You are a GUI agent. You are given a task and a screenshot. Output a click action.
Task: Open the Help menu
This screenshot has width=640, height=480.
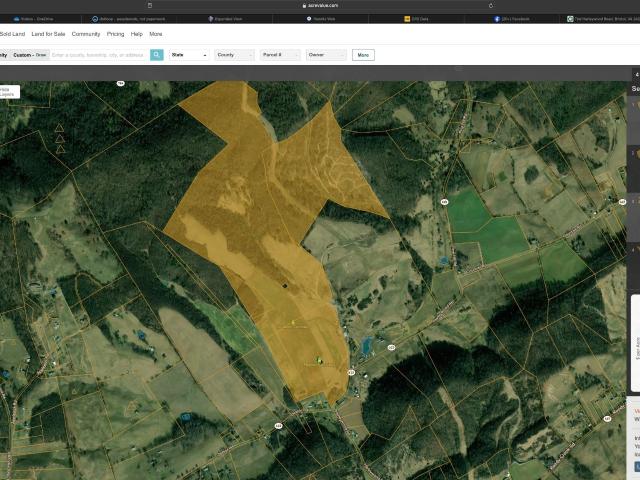(137, 34)
